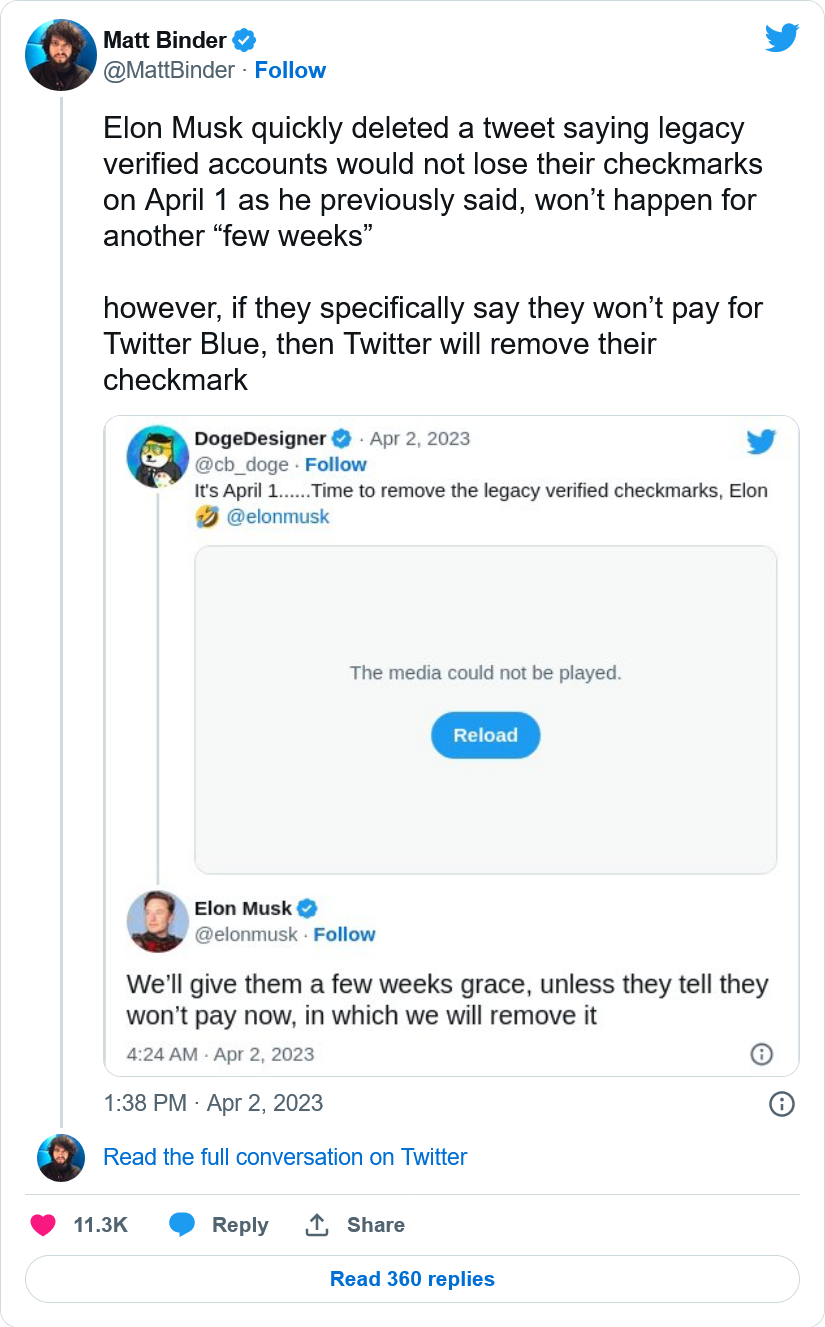825x1327 pixels.
Task: Click Elon Musk's verified badge
Action: tap(308, 909)
